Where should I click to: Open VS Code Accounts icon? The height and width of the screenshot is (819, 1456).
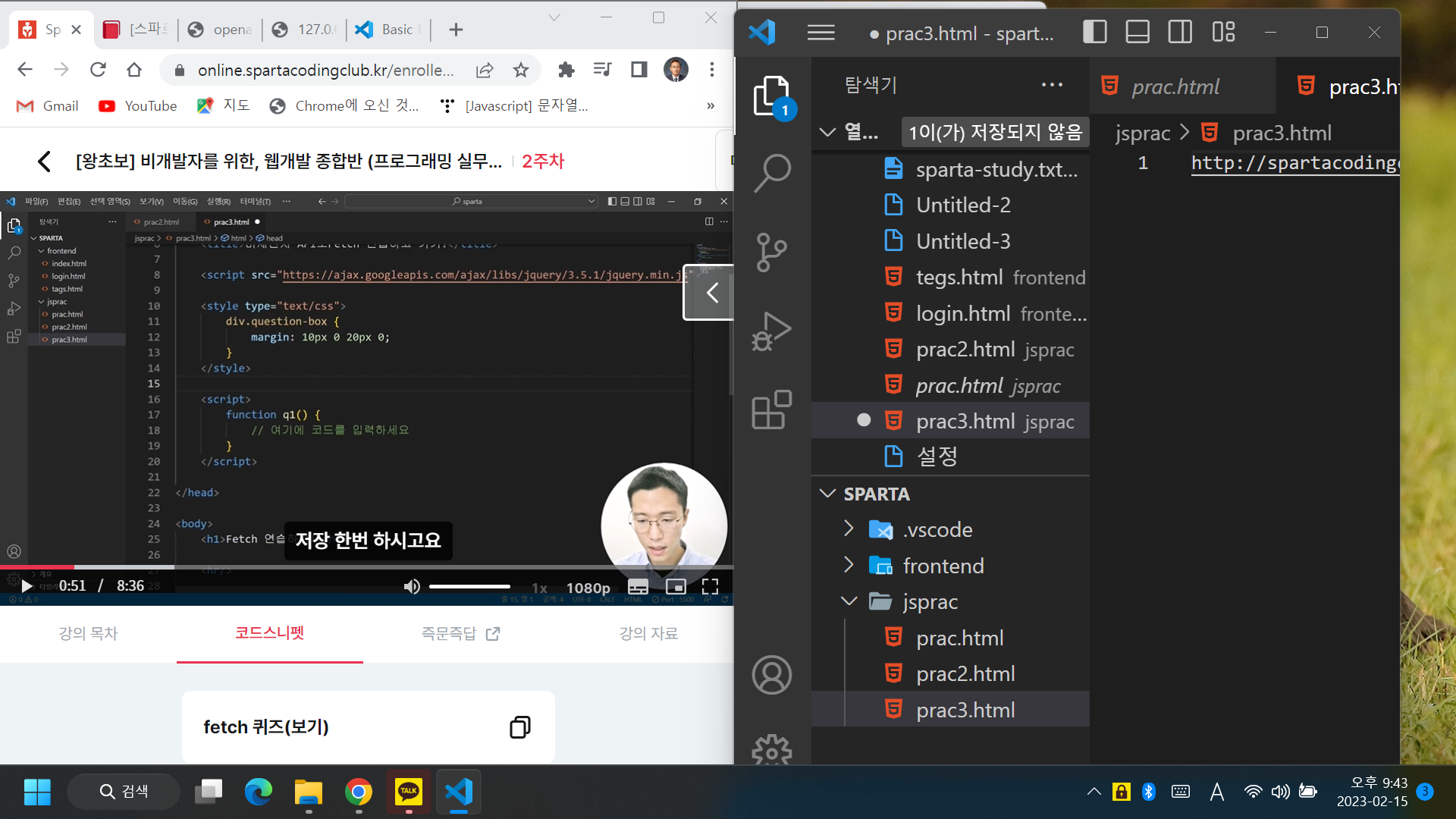772,675
